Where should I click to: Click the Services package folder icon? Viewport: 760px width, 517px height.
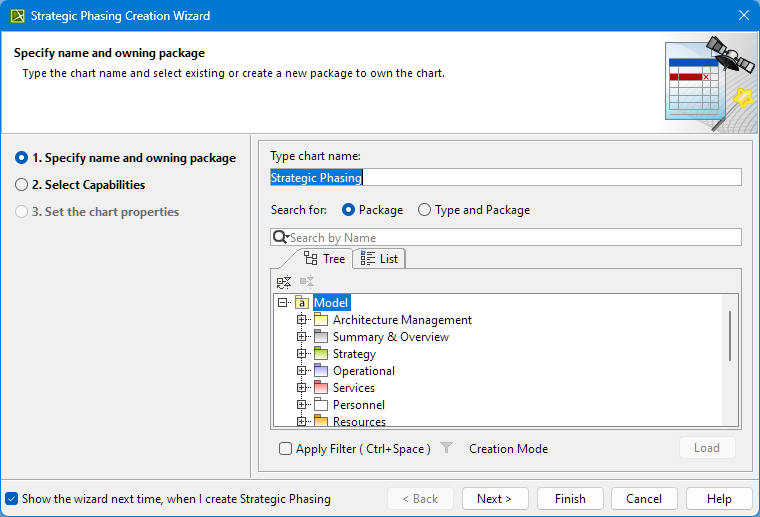coord(321,388)
